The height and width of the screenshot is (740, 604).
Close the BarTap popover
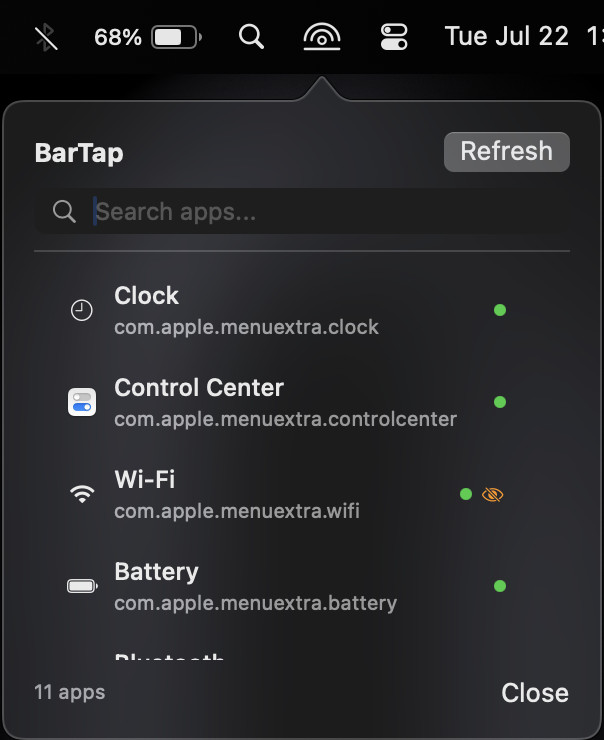535,693
